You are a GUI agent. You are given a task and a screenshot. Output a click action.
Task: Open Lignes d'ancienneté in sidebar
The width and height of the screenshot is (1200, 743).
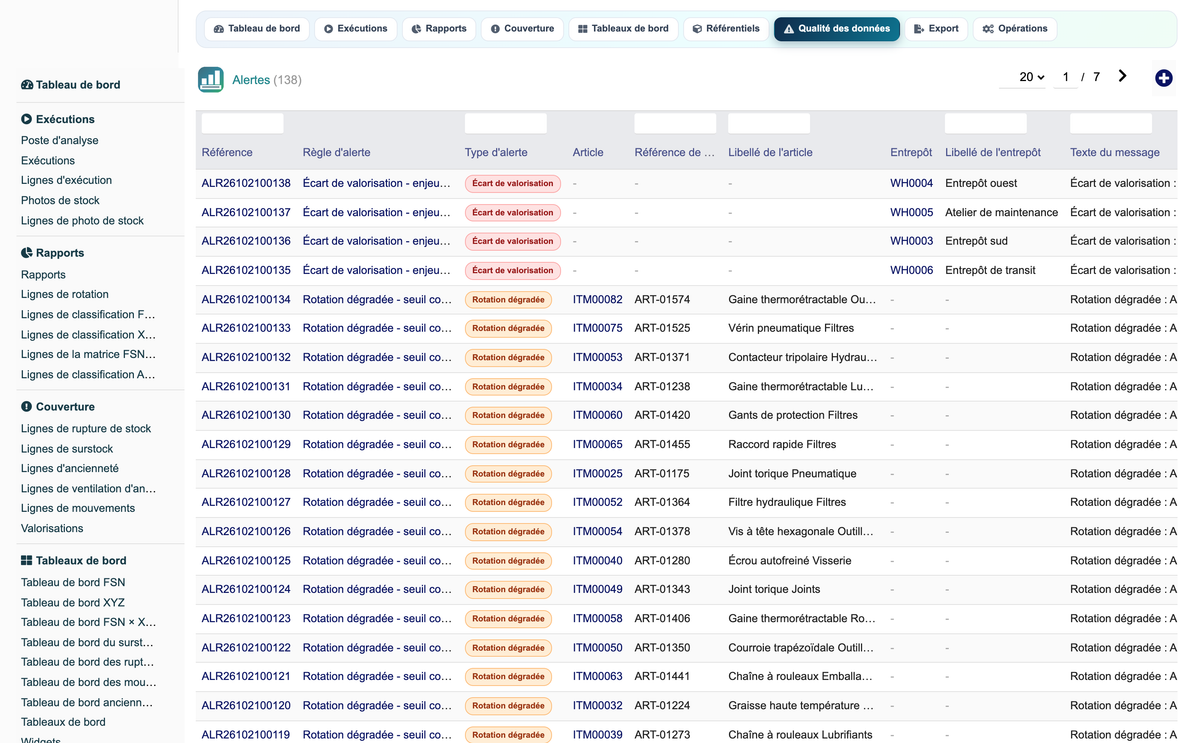point(70,469)
